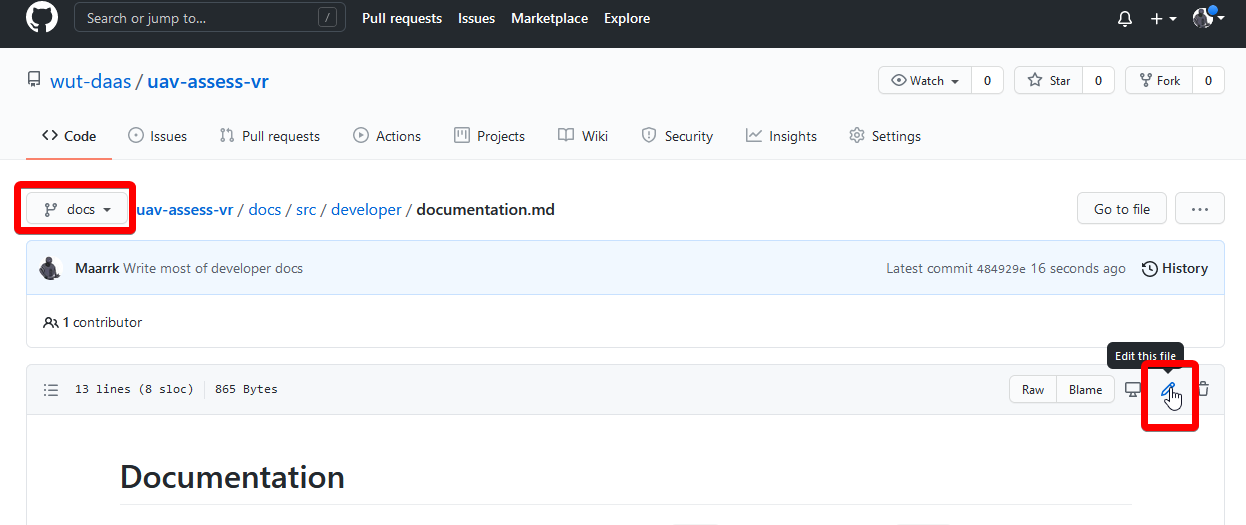This screenshot has height=525, width=1246.
Task: Focus the Search or jump to field
Action: (x=200, y=18)
